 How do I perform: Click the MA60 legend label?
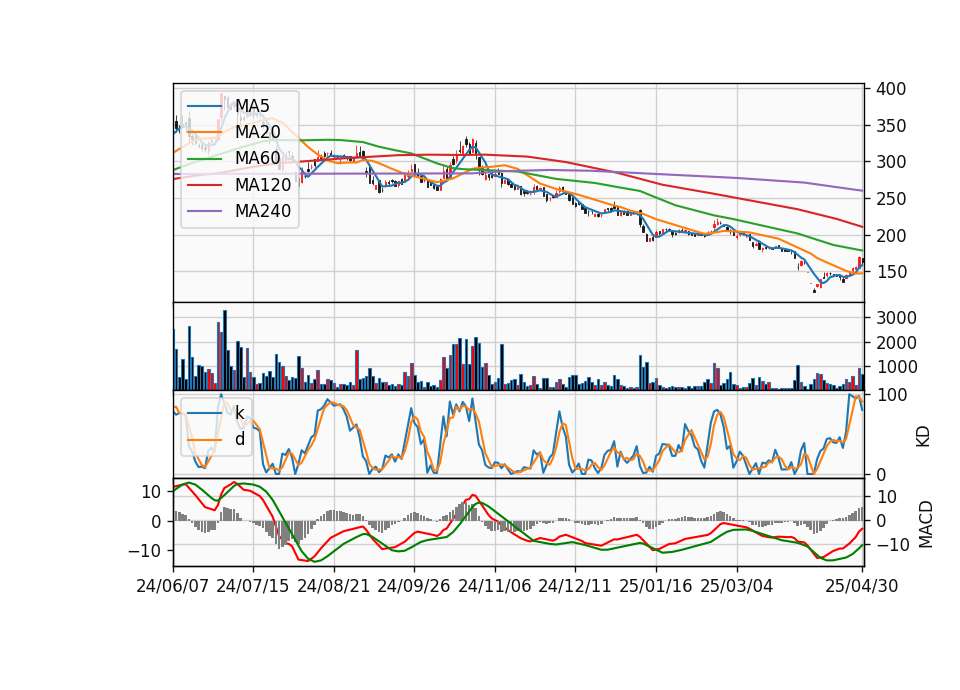coord(258,159)
